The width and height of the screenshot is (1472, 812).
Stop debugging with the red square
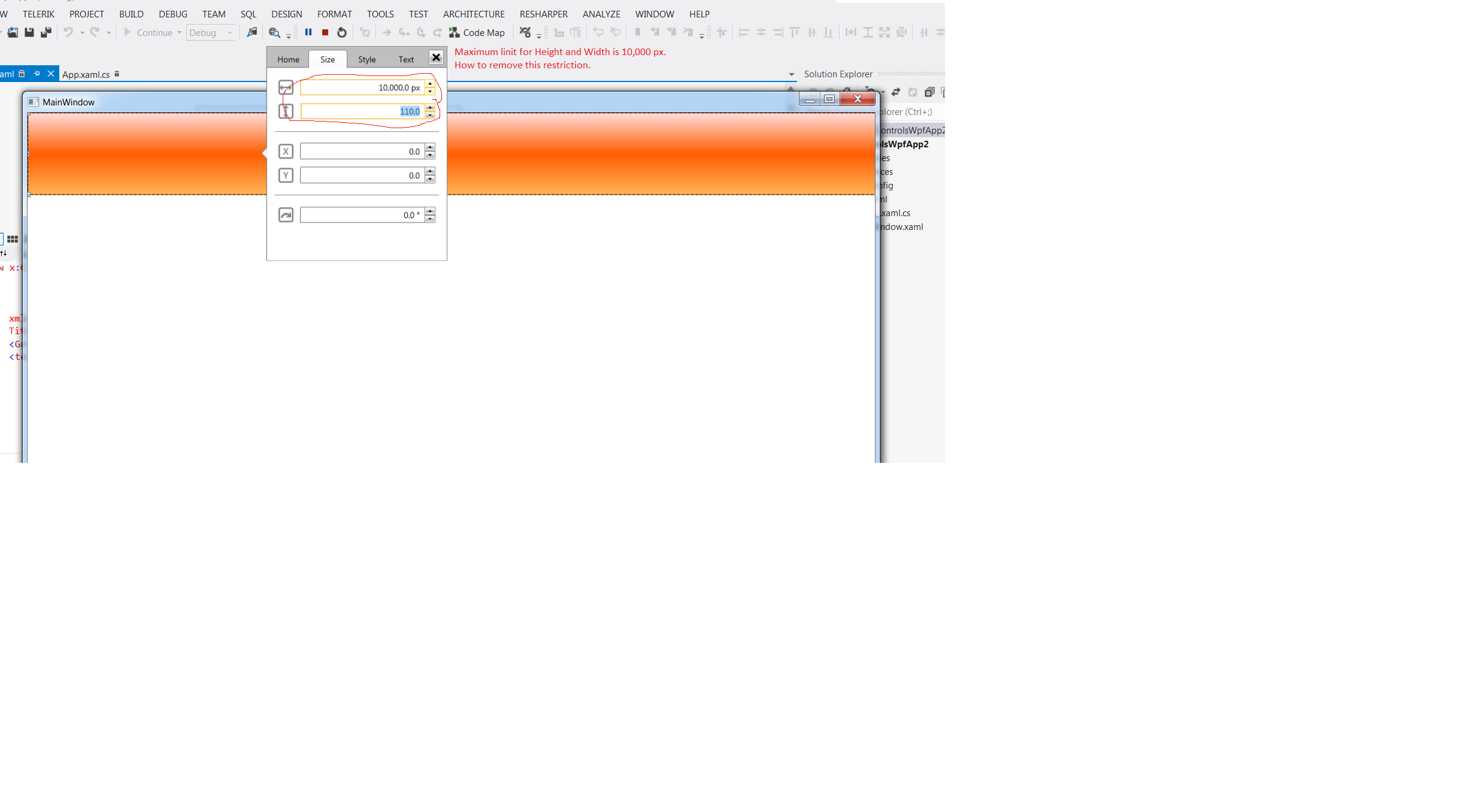pyautogui.click(x=325, y=32)
